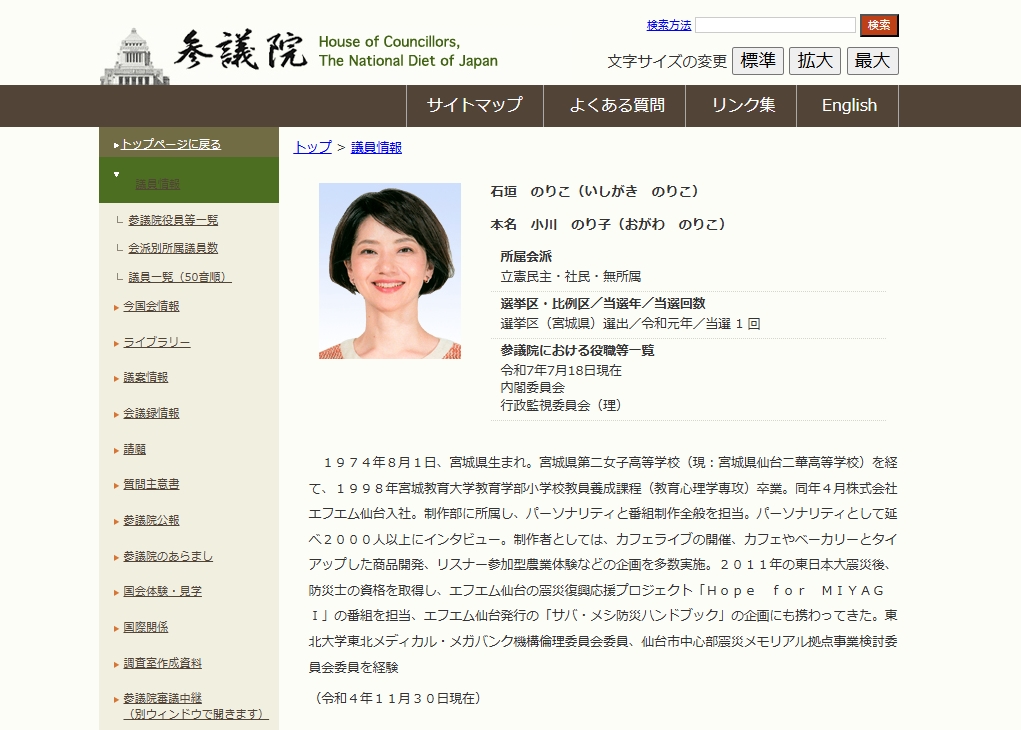
Task: Click 行政監視委員会（理） text
Action: 563,405
